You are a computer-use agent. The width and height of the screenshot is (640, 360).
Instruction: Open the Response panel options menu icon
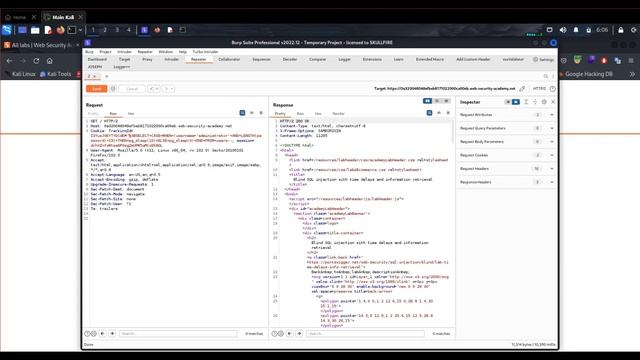448,113
